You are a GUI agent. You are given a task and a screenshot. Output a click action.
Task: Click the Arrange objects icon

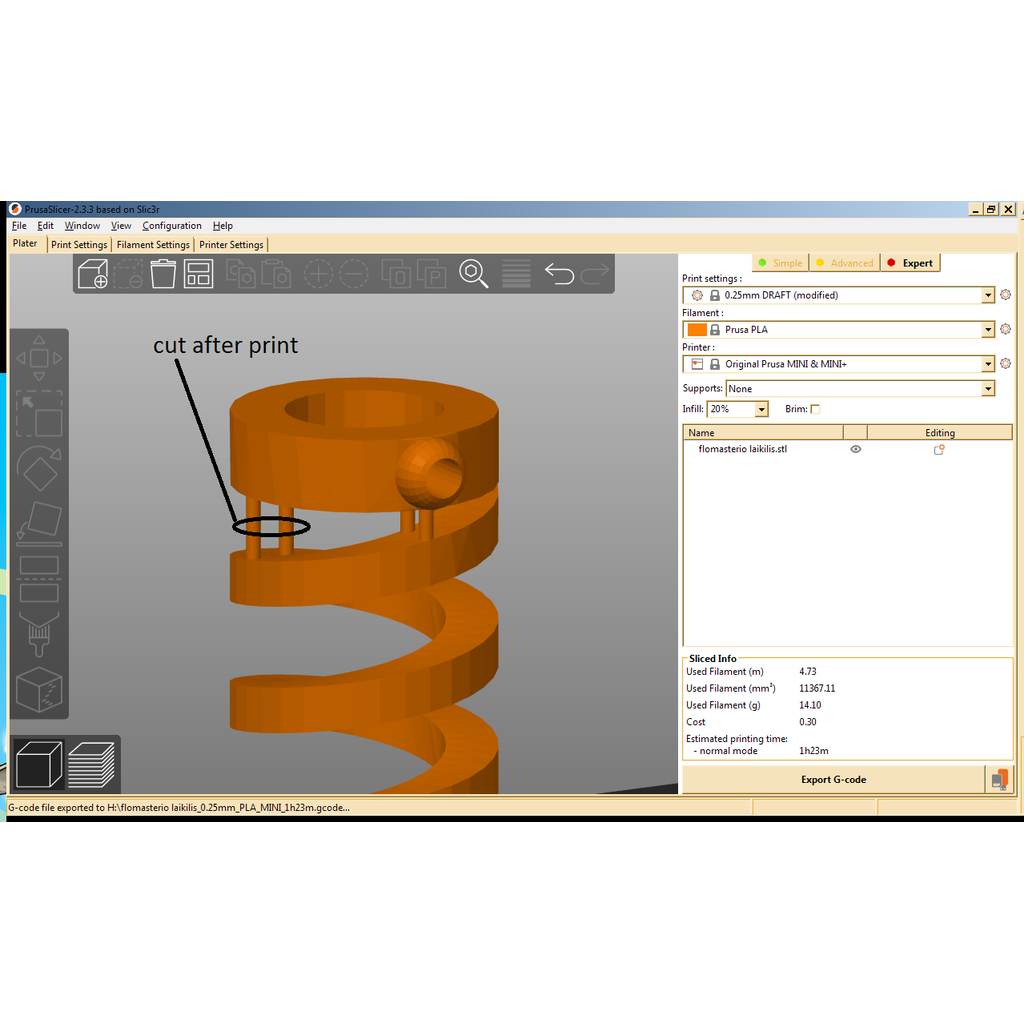(x=198, y=273)
